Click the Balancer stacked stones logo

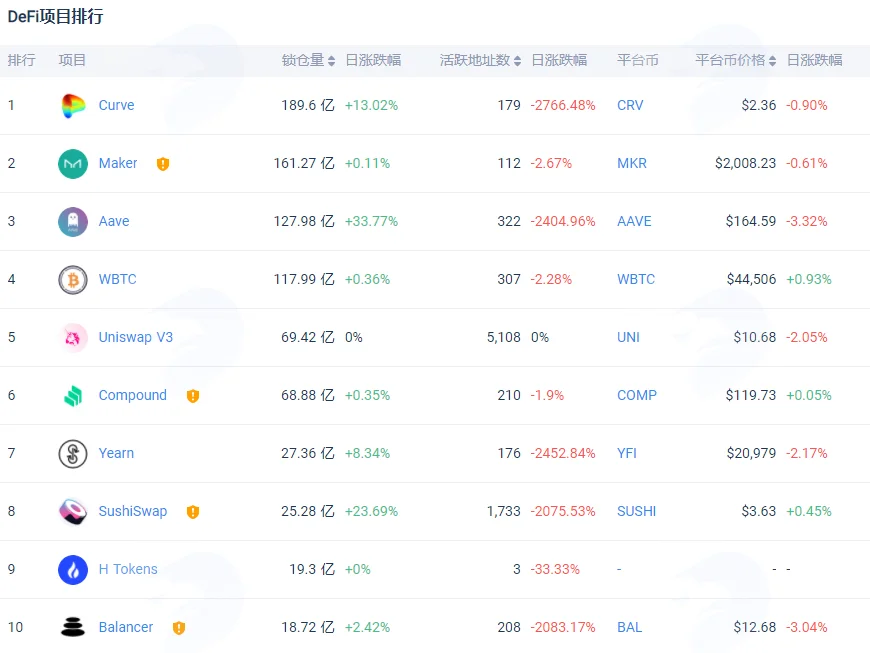pos(73,627)
